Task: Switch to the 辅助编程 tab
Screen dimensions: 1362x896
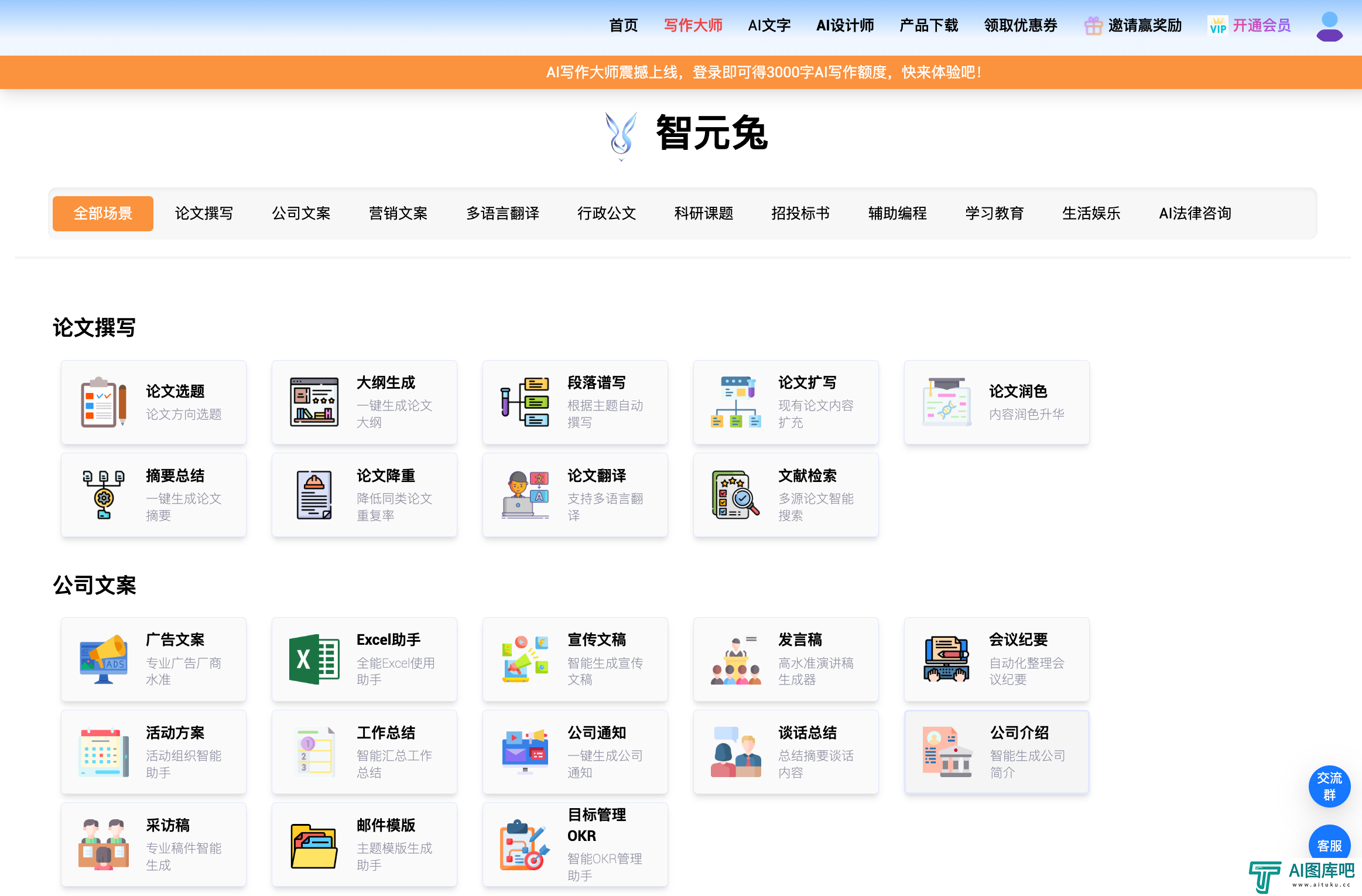Action: coord(898,213)
